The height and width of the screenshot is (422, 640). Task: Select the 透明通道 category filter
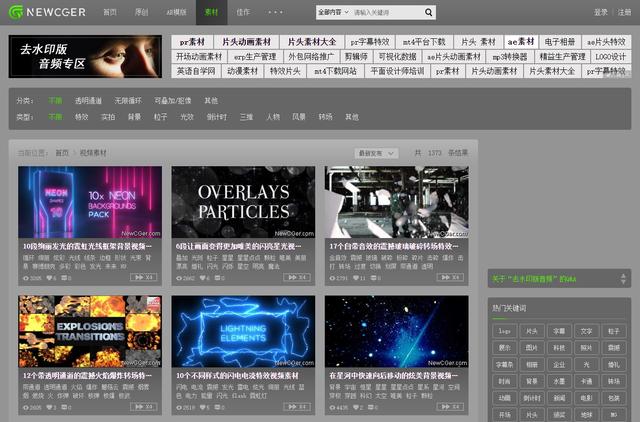pyautogui.click(x=87, y=101)
